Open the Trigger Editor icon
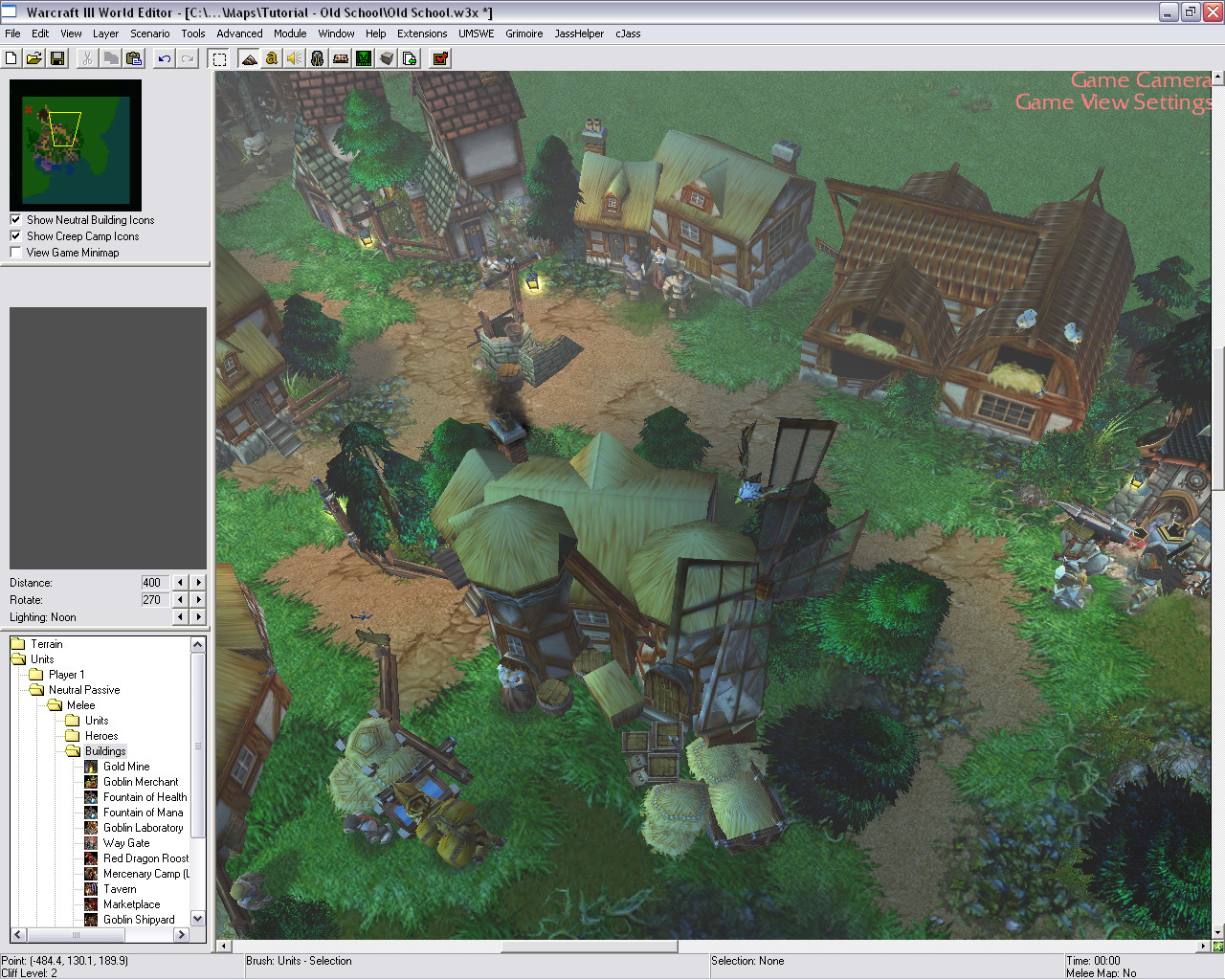 (x=272, y=58)
